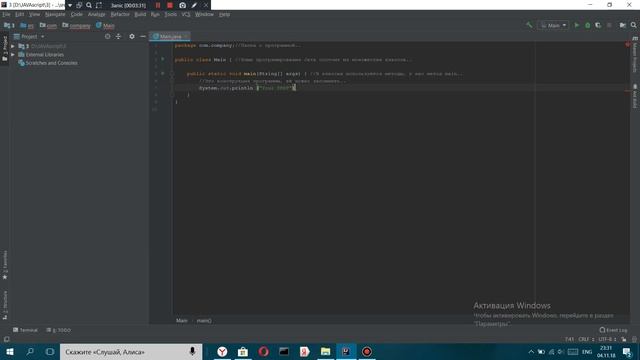The image size is (640, 360).
Task: Click the Search Everywhere magnifier icon
Action: point(633,25)
